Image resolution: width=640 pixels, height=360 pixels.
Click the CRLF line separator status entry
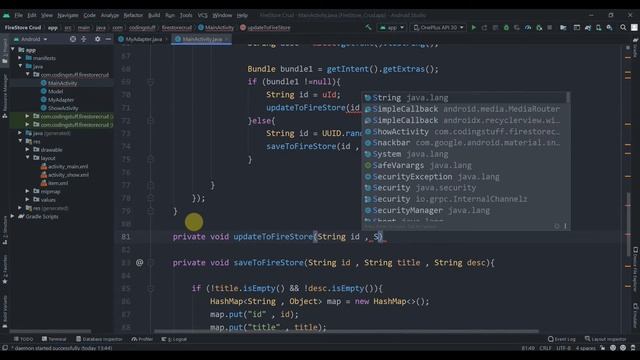(545, 348)
